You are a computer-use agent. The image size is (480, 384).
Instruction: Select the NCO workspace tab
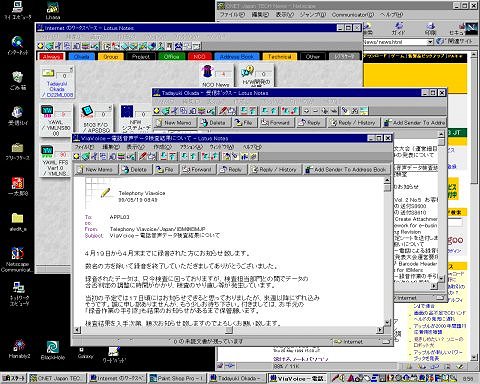point(199,57)
